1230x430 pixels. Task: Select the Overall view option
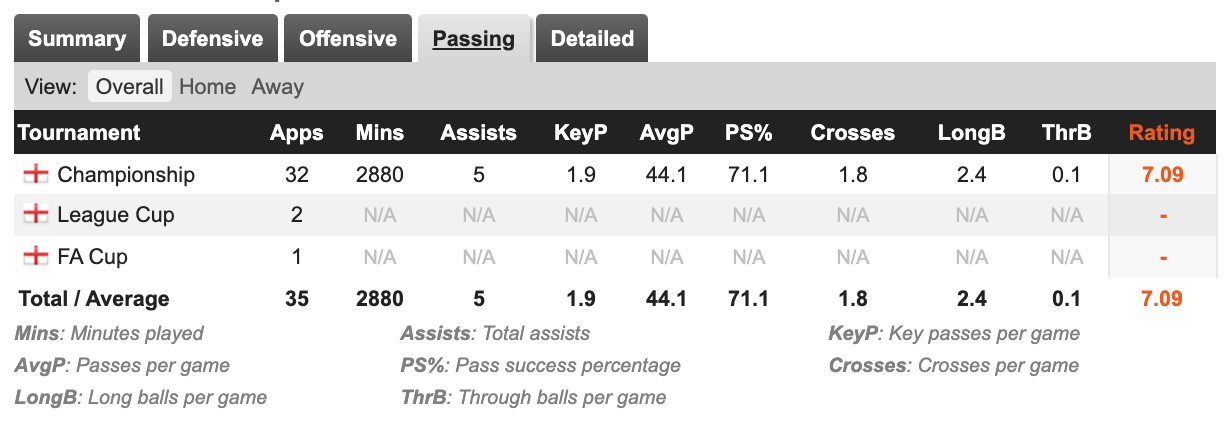point(129,87)
